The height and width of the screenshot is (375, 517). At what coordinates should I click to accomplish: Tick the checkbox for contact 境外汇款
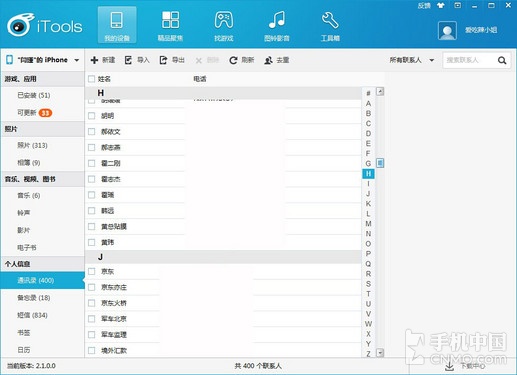click(x=91, y=350)
